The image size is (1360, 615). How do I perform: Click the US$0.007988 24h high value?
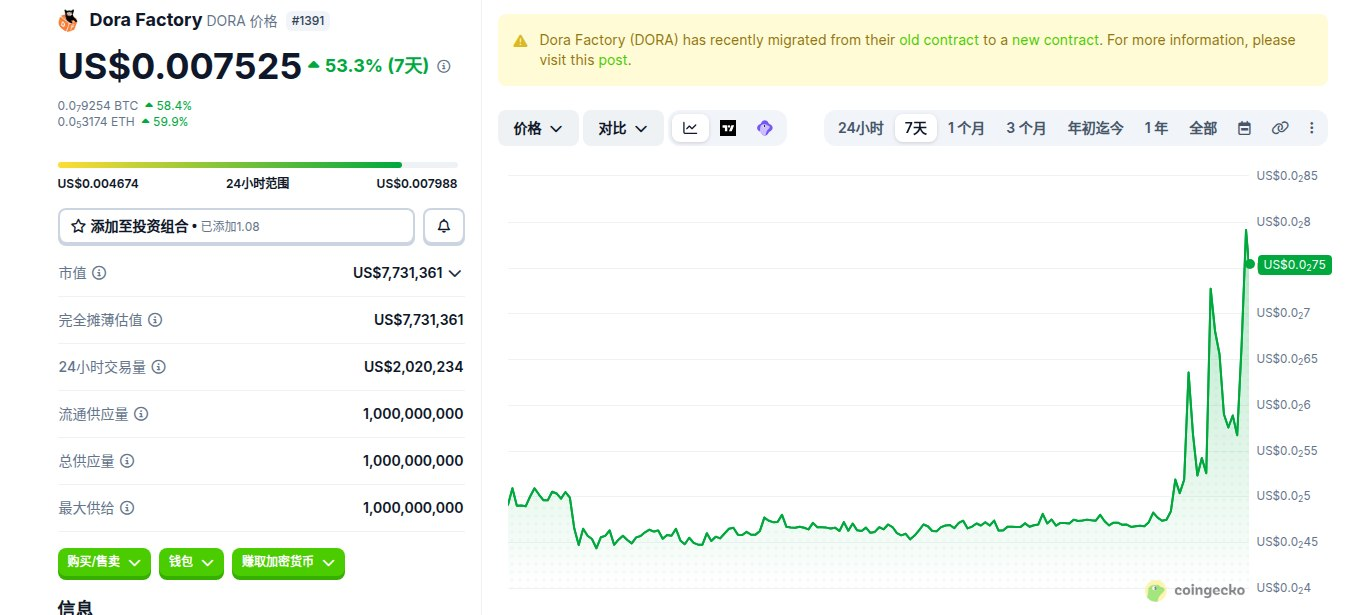417,184
